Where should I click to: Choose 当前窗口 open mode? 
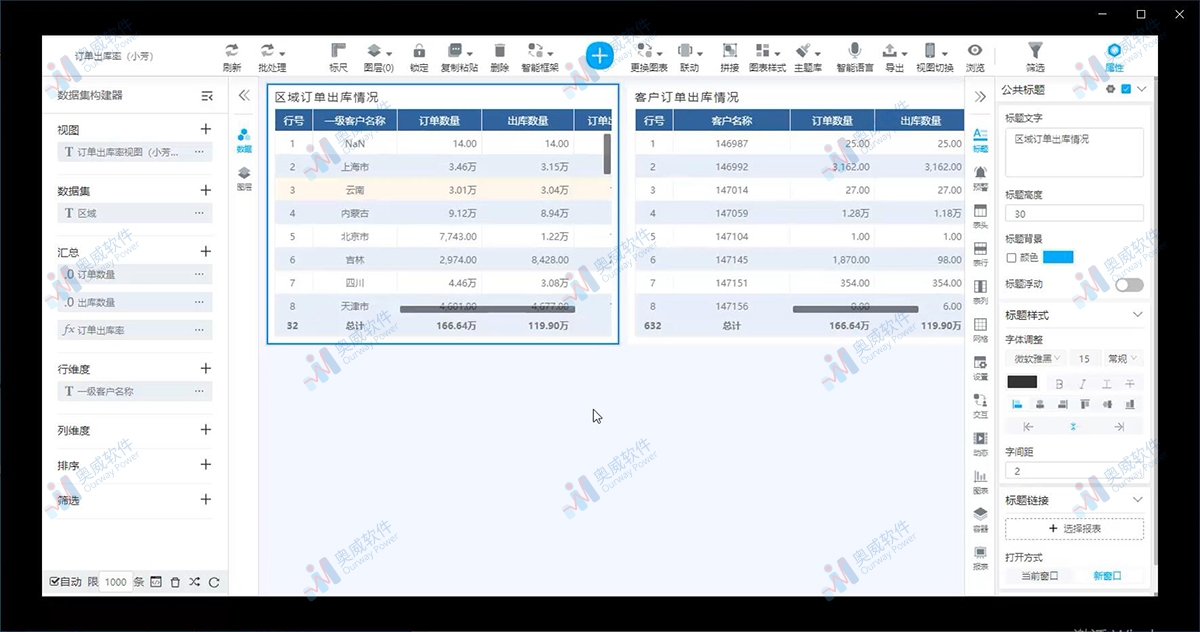1039,576
